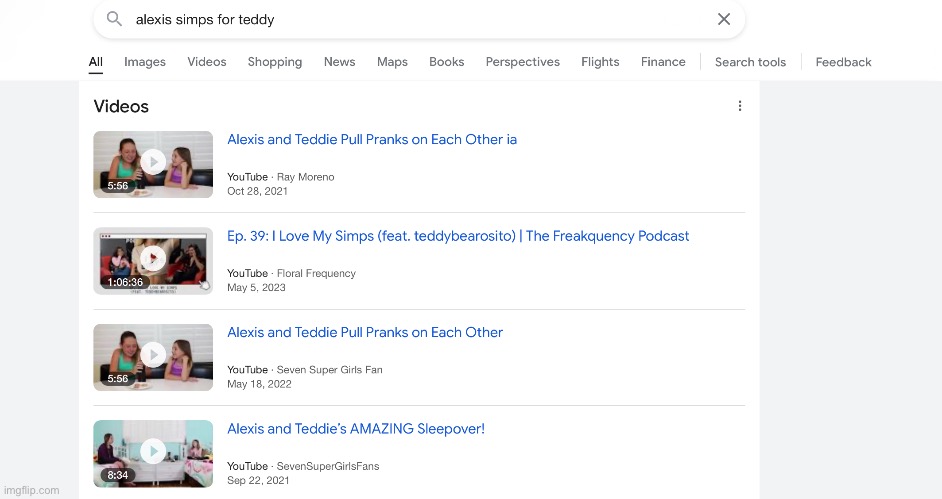
Task: Open the Books results tab
Action: coord(446,62)
